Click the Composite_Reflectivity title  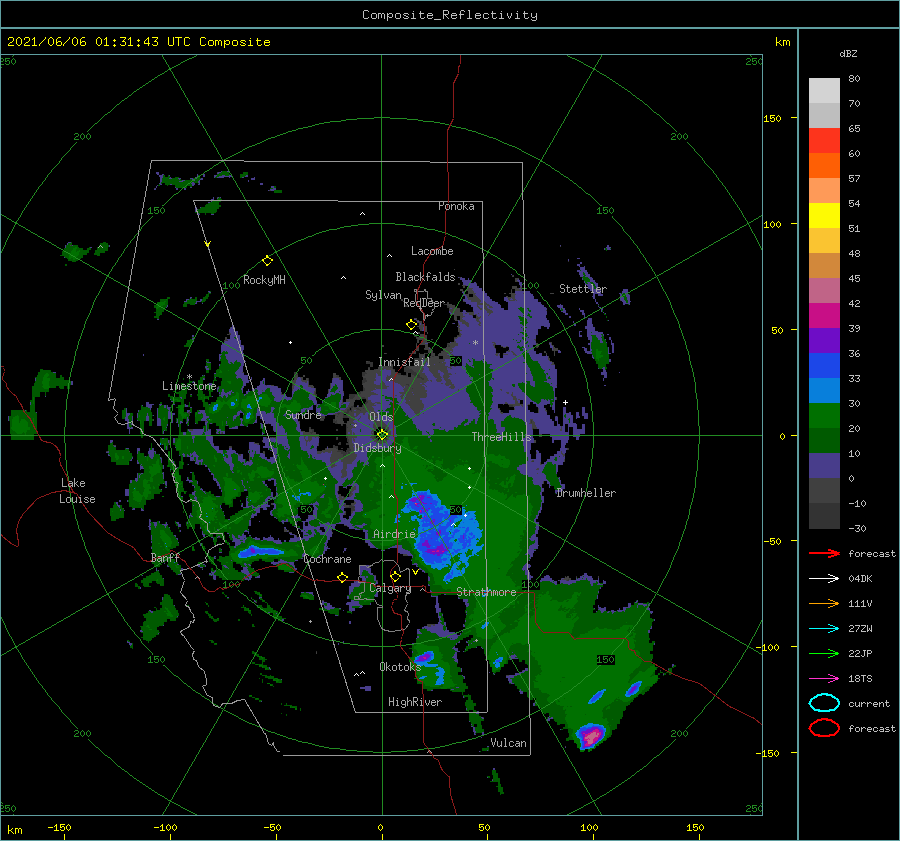[450, 15]
